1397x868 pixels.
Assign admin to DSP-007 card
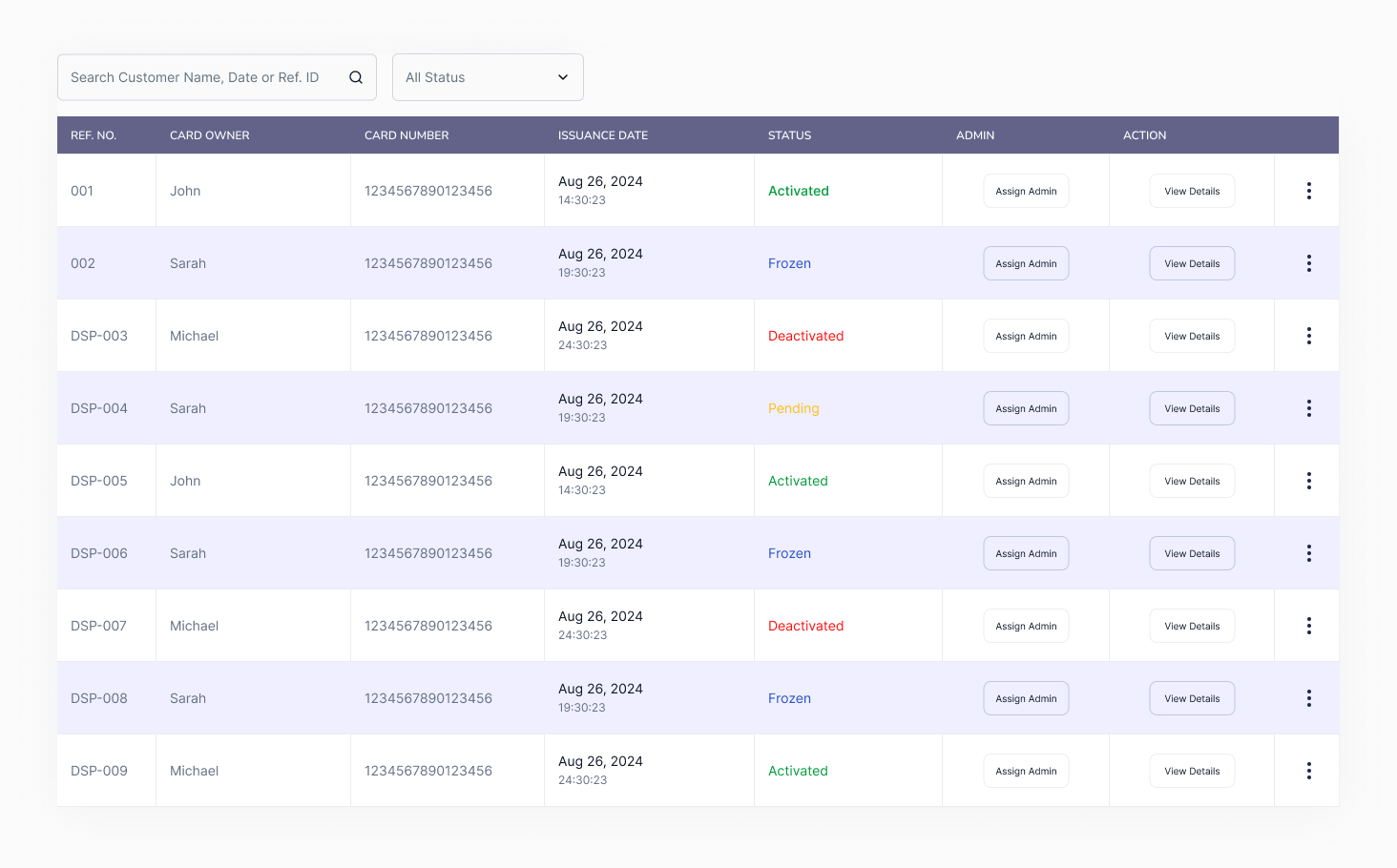(1026, 626)
